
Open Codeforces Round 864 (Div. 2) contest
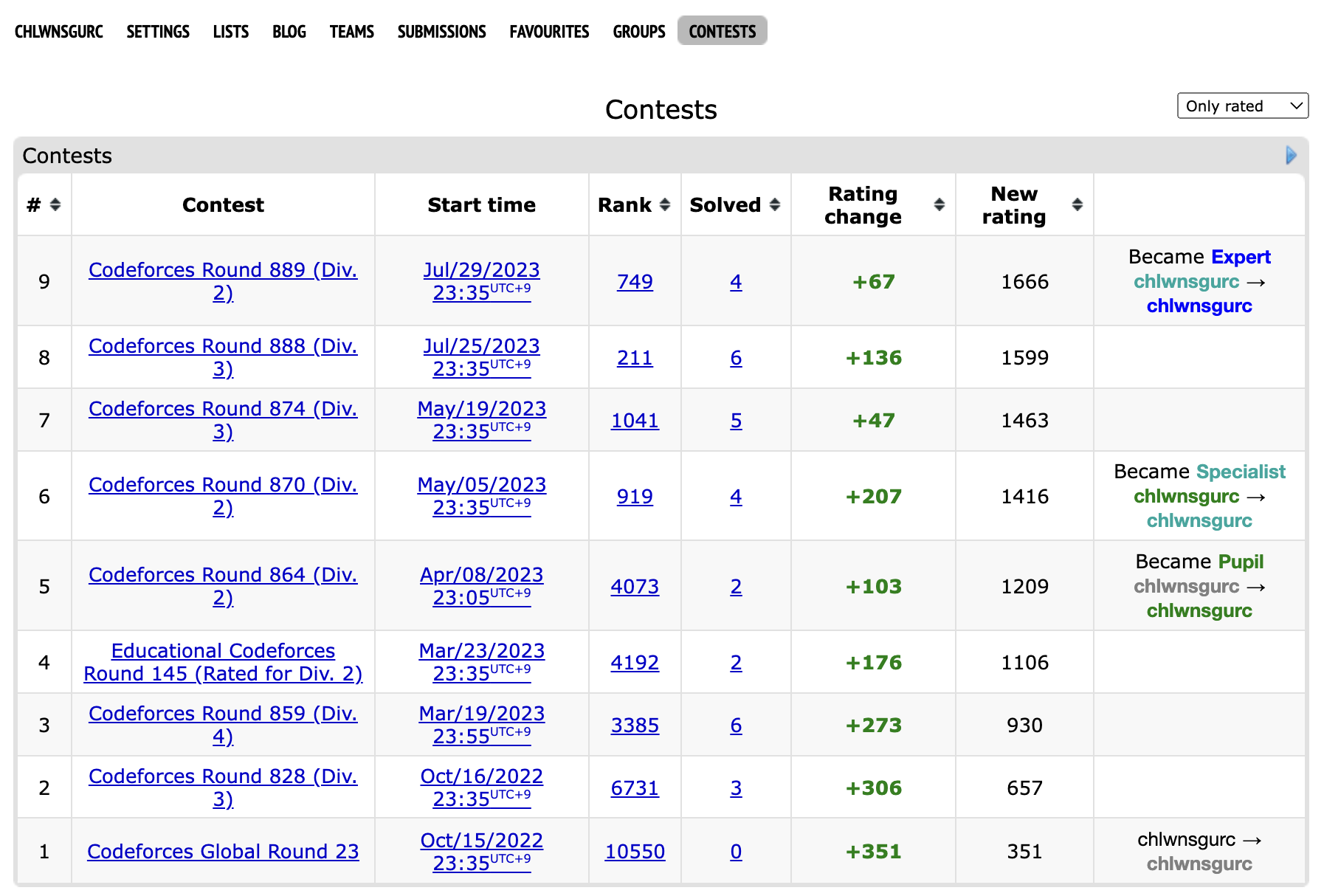point(223,586)
